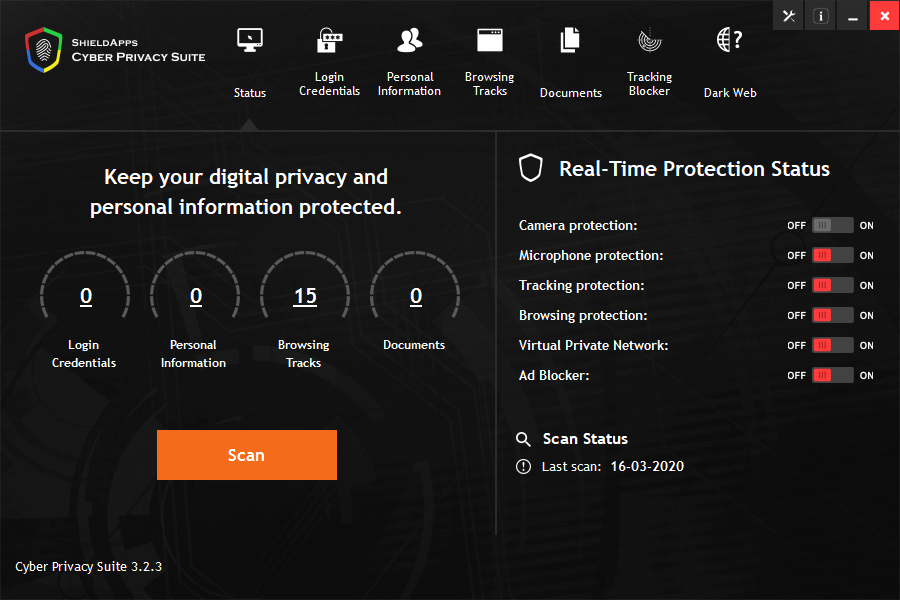Screen dimensions: 900x600
Task: Click ON label for Virtual Private Network
Action: (867, 346)
